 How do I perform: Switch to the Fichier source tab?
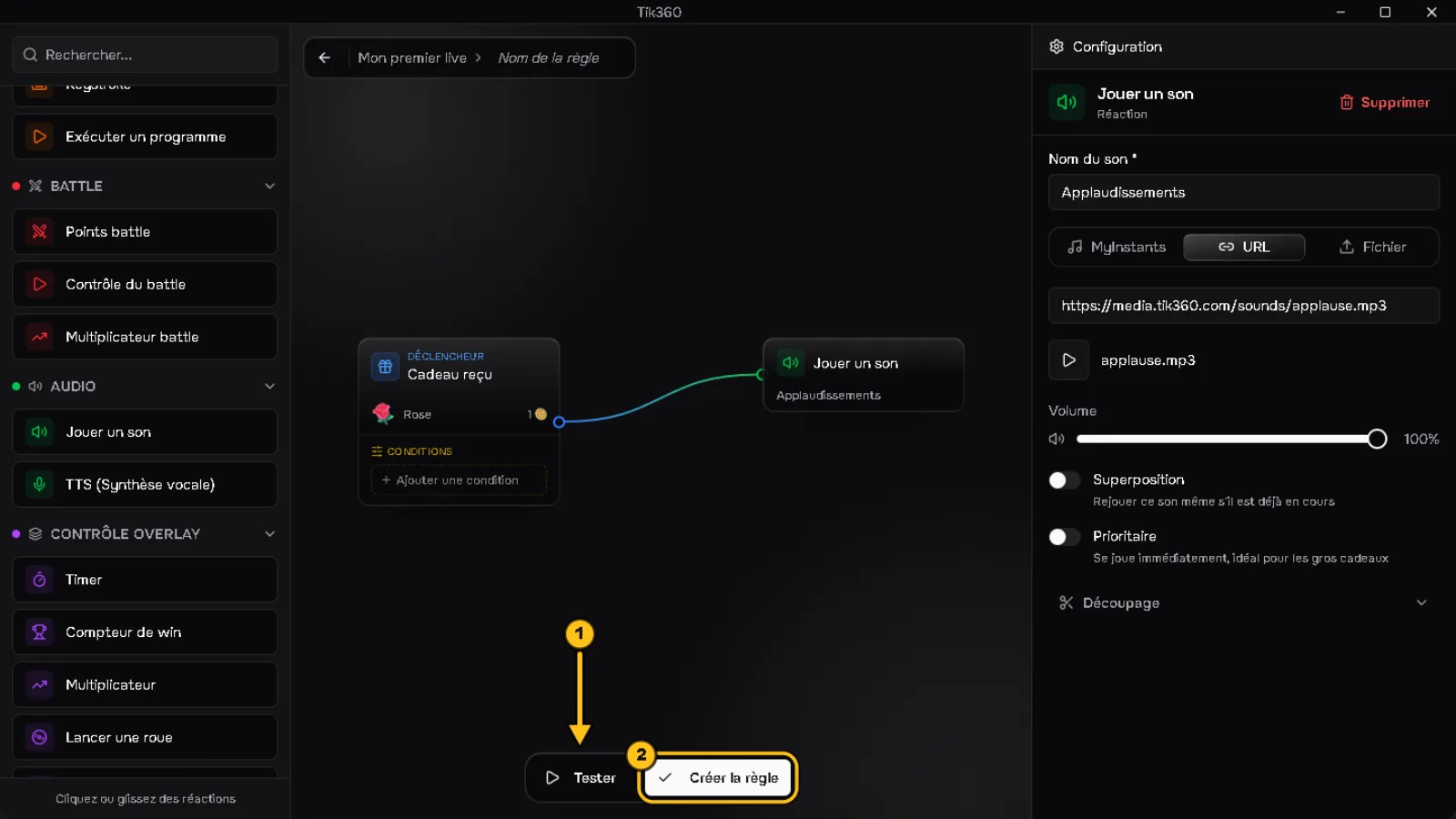(1372, 247)
